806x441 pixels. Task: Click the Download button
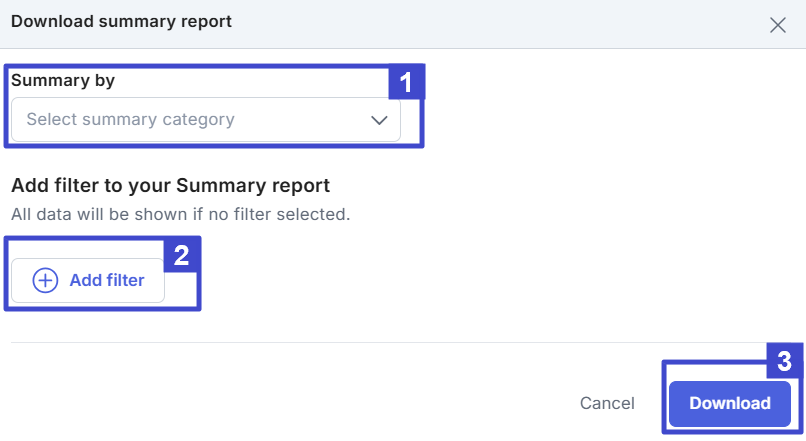[729, 404]
